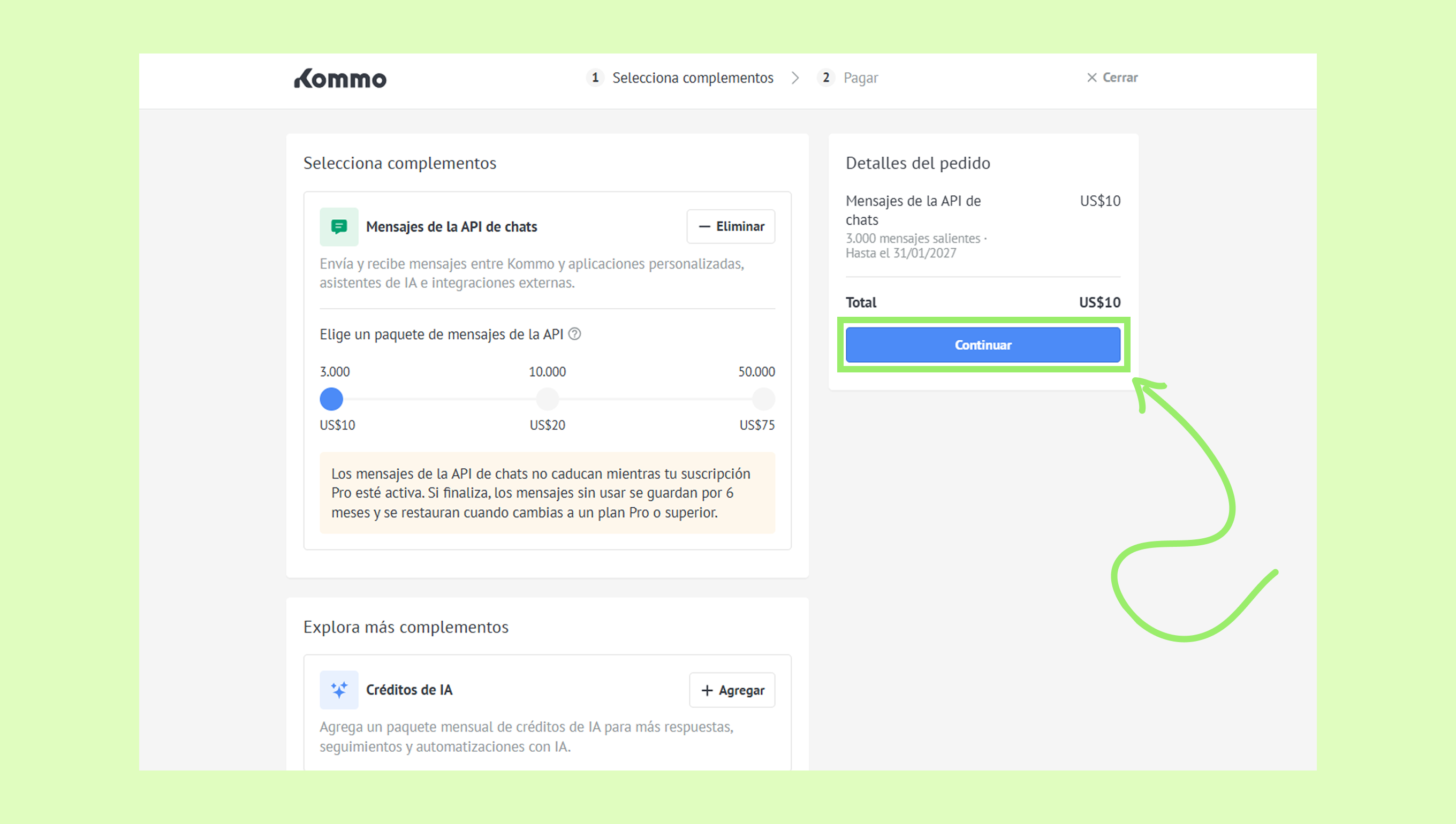Click the Mensajes de la API de chats title
The width and height of the screenshot is (1456, 824).
coord(451,226)
